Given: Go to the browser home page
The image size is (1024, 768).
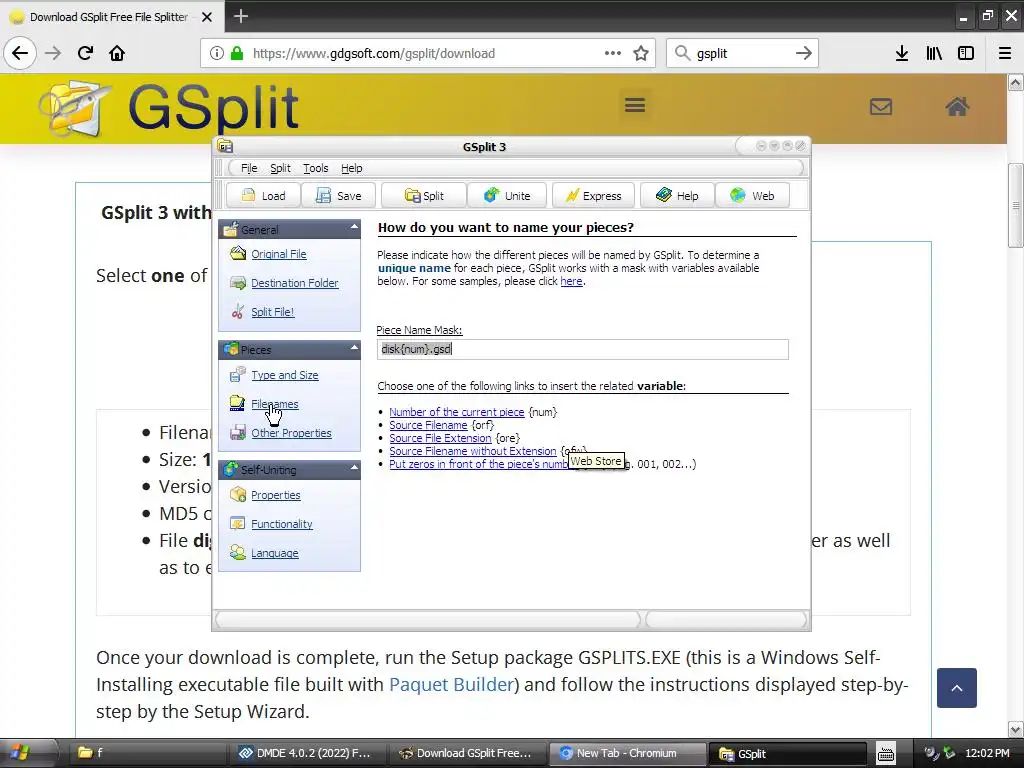Looking at the screenshot, I should click(x=117, y=53).
